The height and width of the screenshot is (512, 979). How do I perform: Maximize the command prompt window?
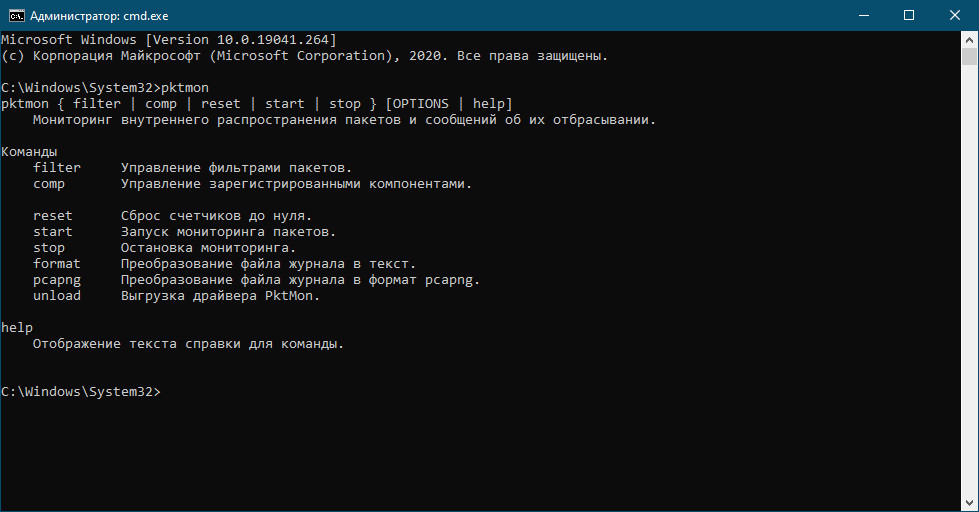point(909,16)
